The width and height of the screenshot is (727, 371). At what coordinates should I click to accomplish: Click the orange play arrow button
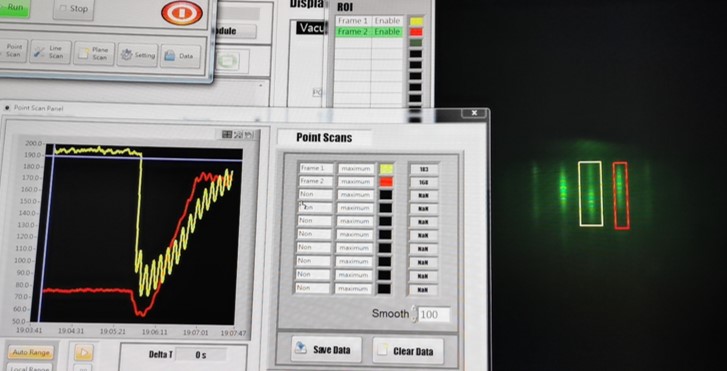pos(83,352)
